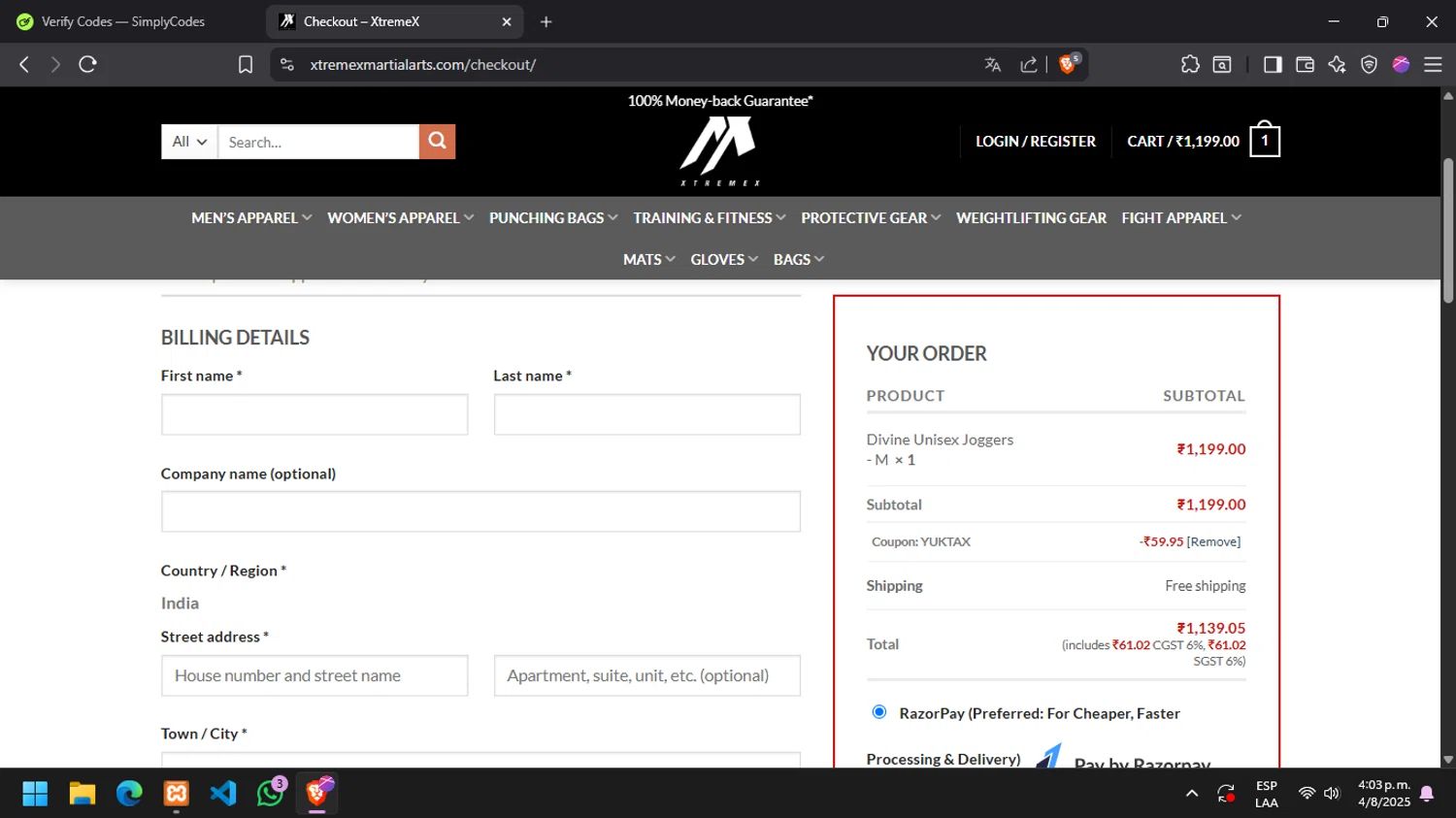Open a new browser tab

pos(546,21)
